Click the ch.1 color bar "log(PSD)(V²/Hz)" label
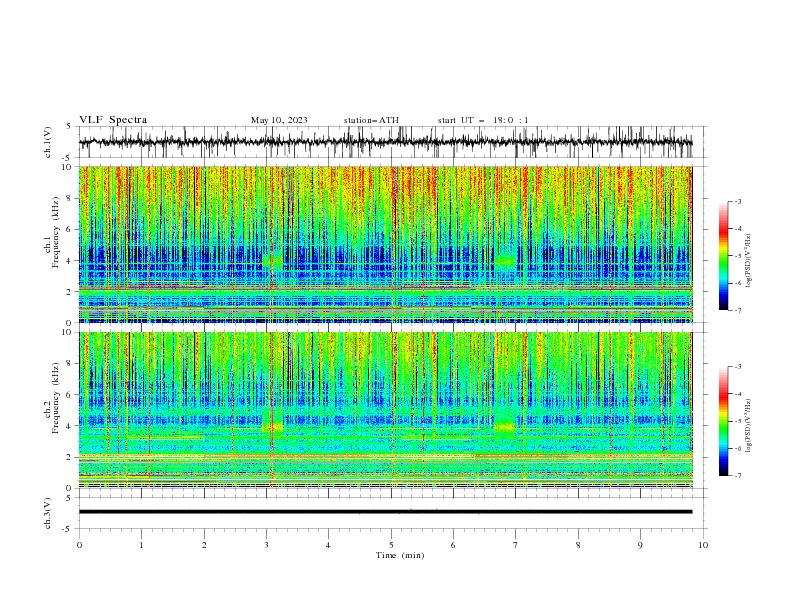792x612 pixels. pyautogui.click(x=749, y=261)
